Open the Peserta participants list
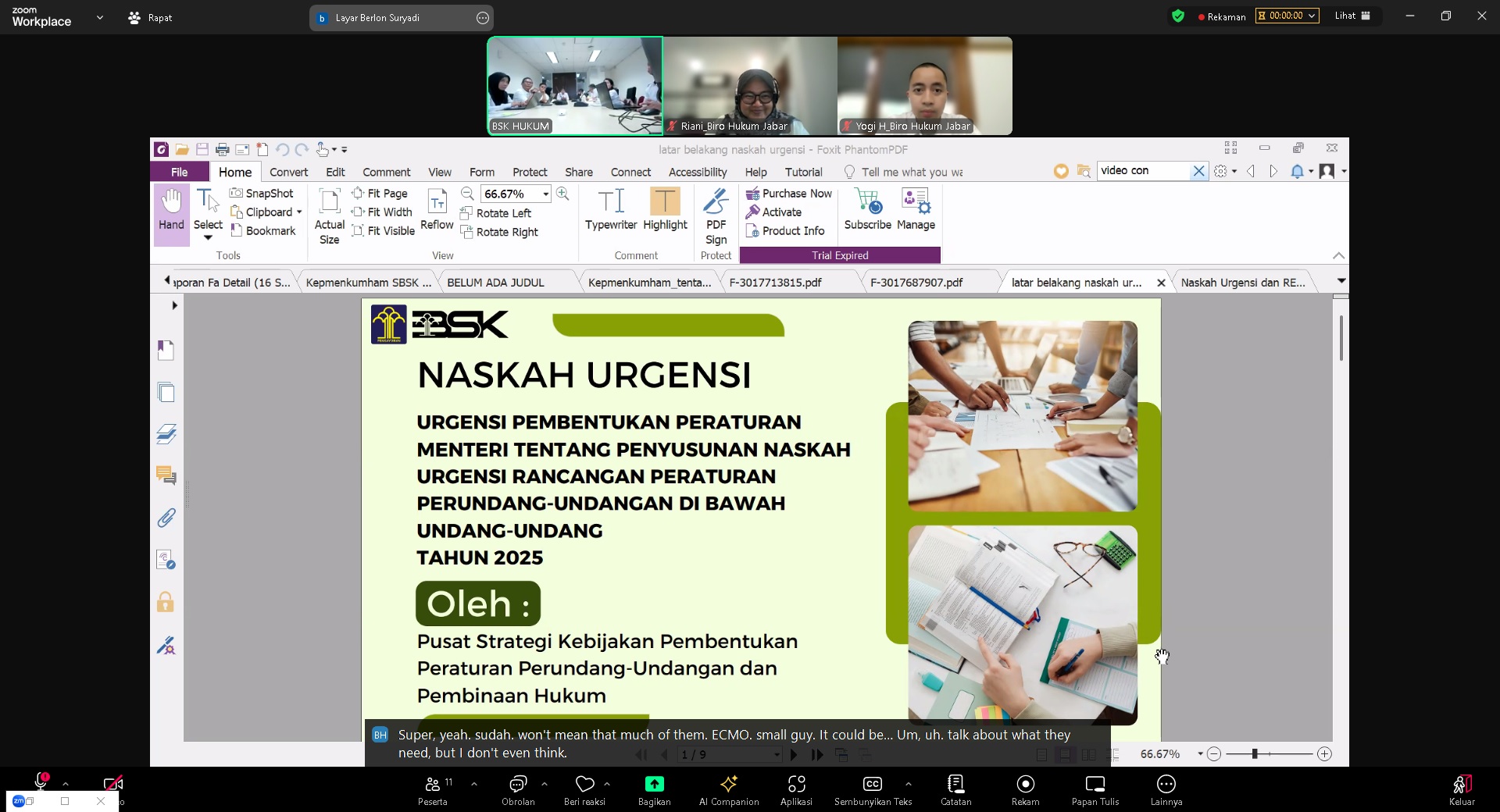The height and width of the screenshot is (812, 1500). (433, 785)
